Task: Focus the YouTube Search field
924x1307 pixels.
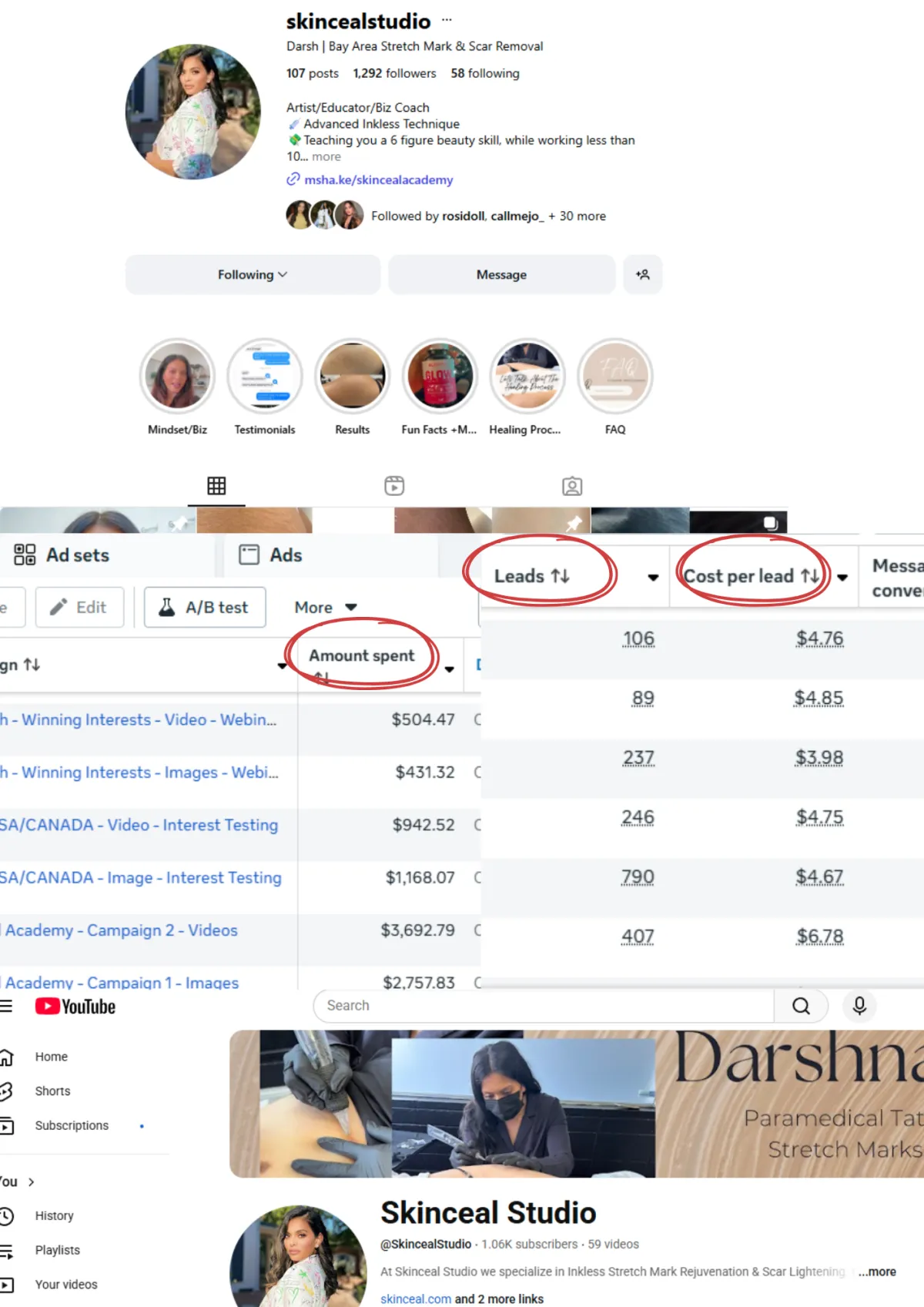Action: [544, 1005]
